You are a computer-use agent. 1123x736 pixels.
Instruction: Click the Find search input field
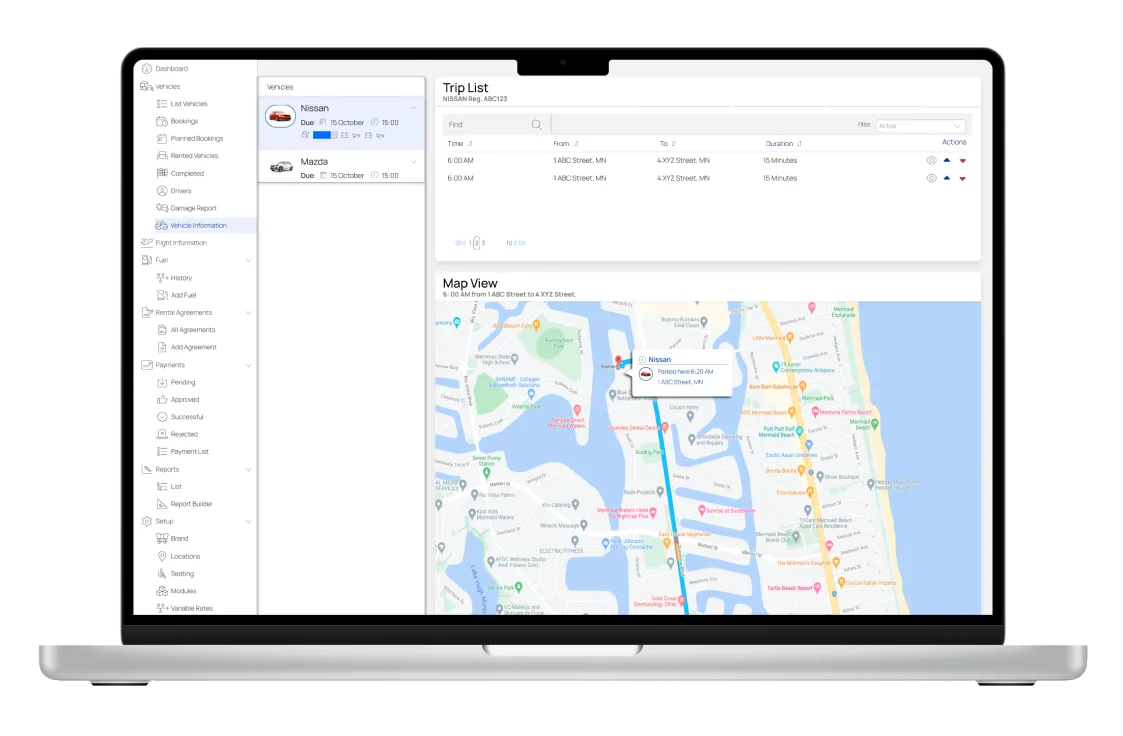click(496, 125)
